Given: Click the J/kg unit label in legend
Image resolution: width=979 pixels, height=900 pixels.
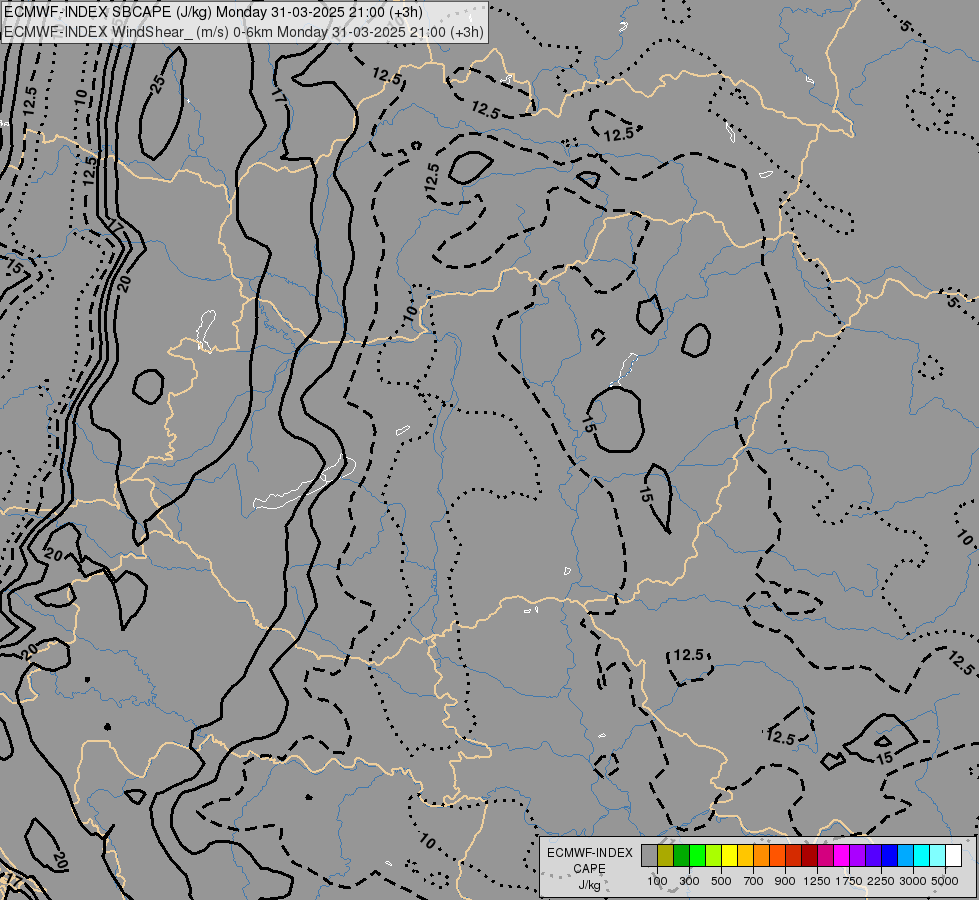Looking at the screenshot, I should point(589,885).
